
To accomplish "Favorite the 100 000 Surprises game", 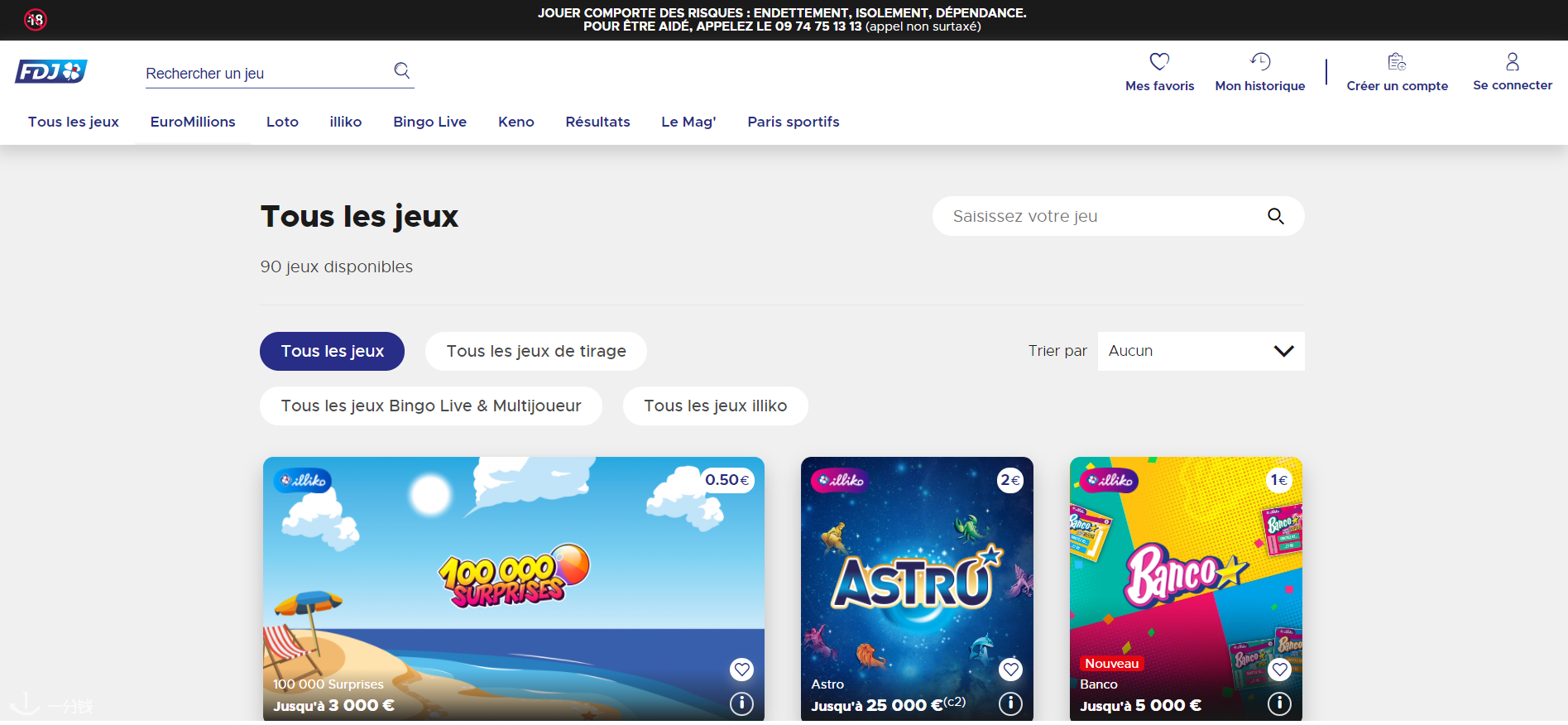I will 741,670.
